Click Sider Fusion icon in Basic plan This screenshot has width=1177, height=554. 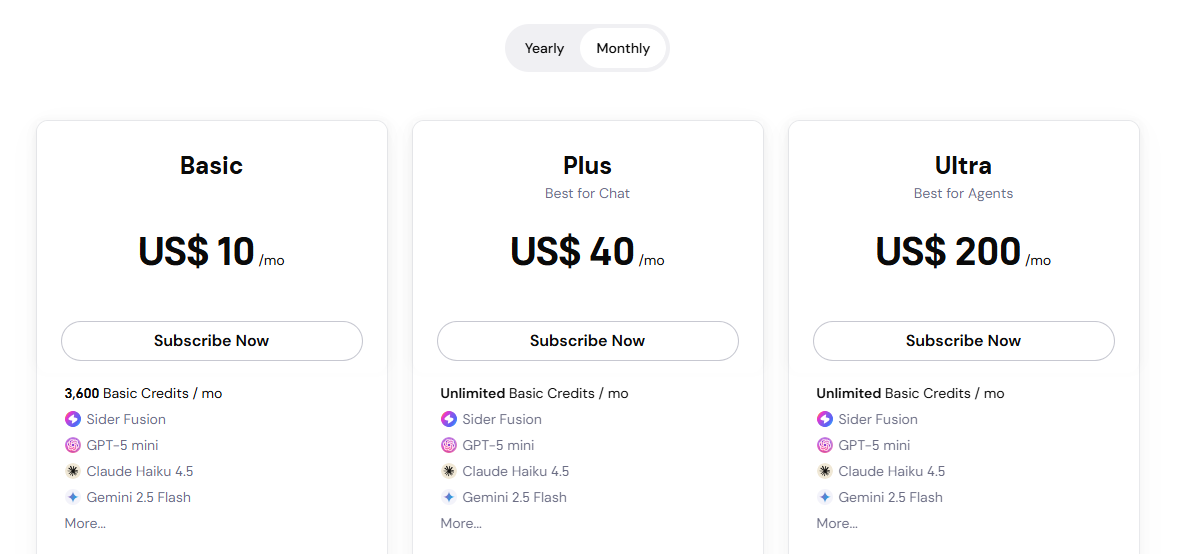click(x=73, y=419)
